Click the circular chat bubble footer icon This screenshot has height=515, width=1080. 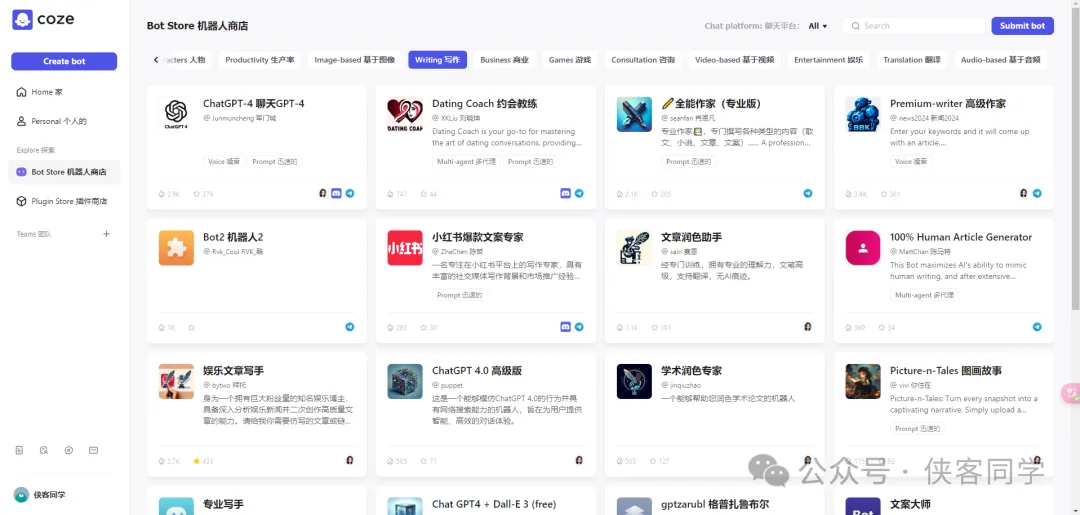click(x=69, y=450)
